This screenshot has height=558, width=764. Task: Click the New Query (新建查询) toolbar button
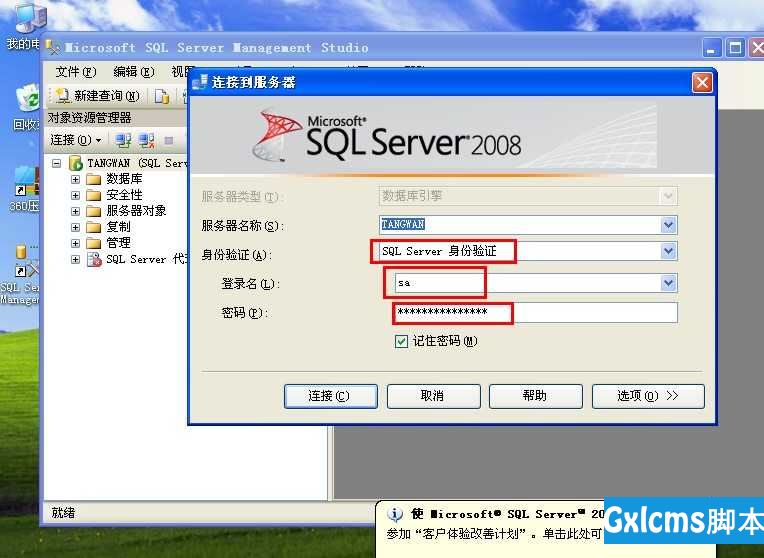(97, 96)
